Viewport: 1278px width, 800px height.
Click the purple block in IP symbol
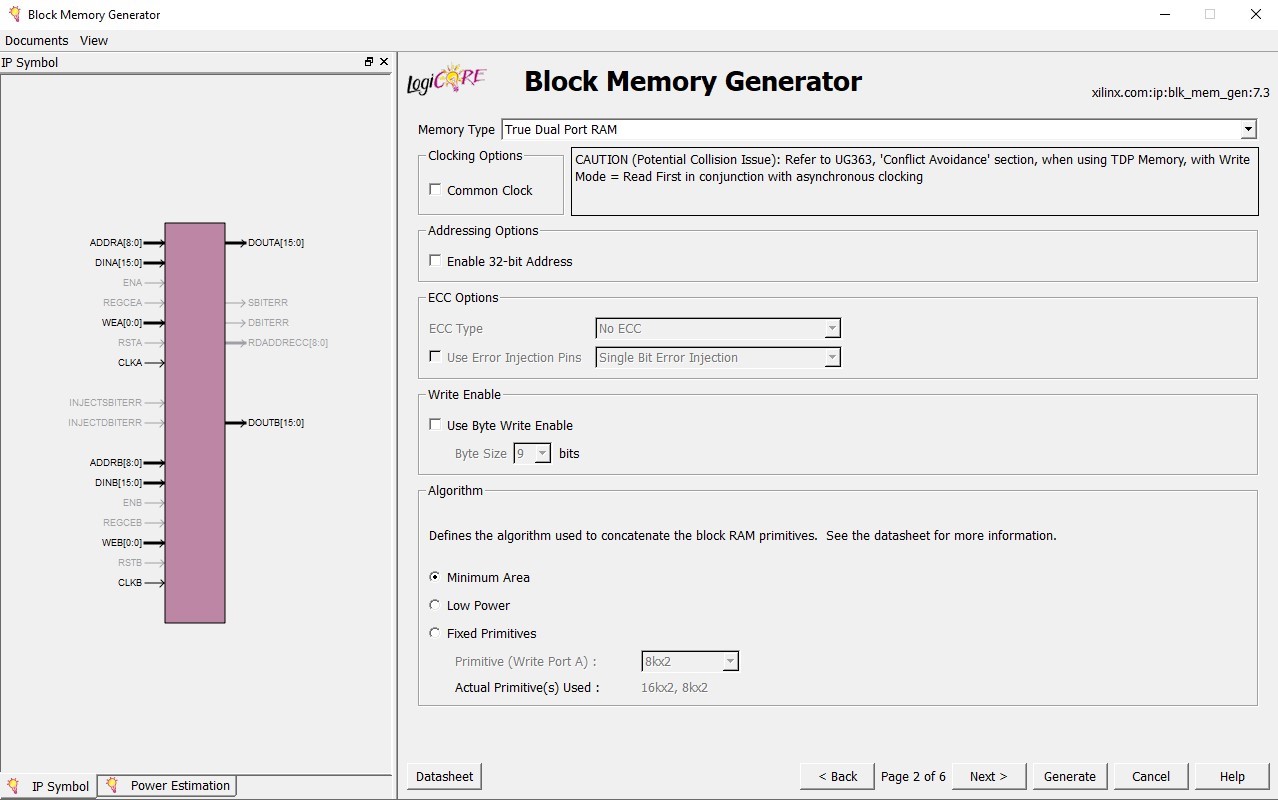(x=195, y=422)
